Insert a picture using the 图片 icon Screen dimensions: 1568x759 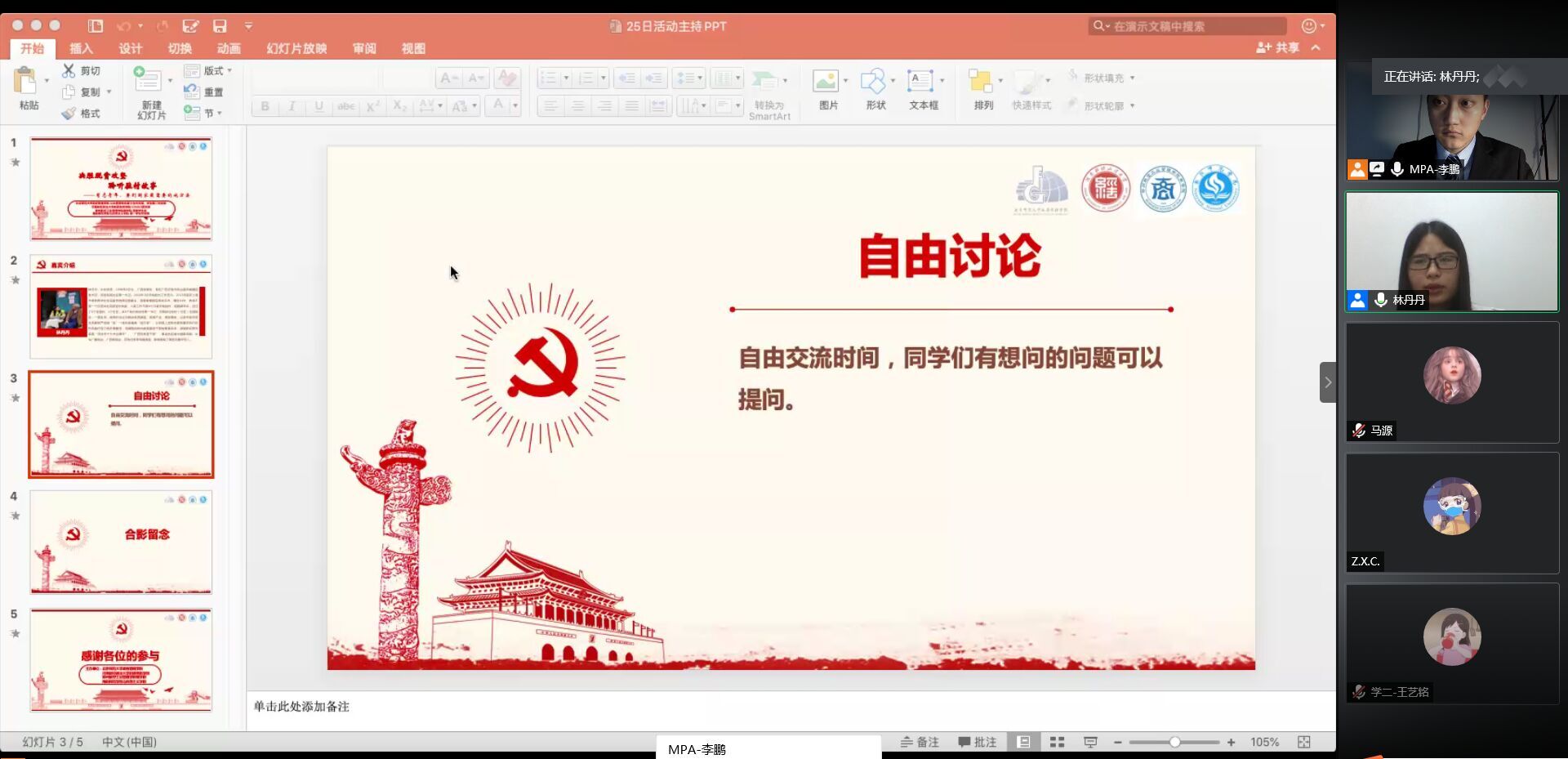coord(826,82)
